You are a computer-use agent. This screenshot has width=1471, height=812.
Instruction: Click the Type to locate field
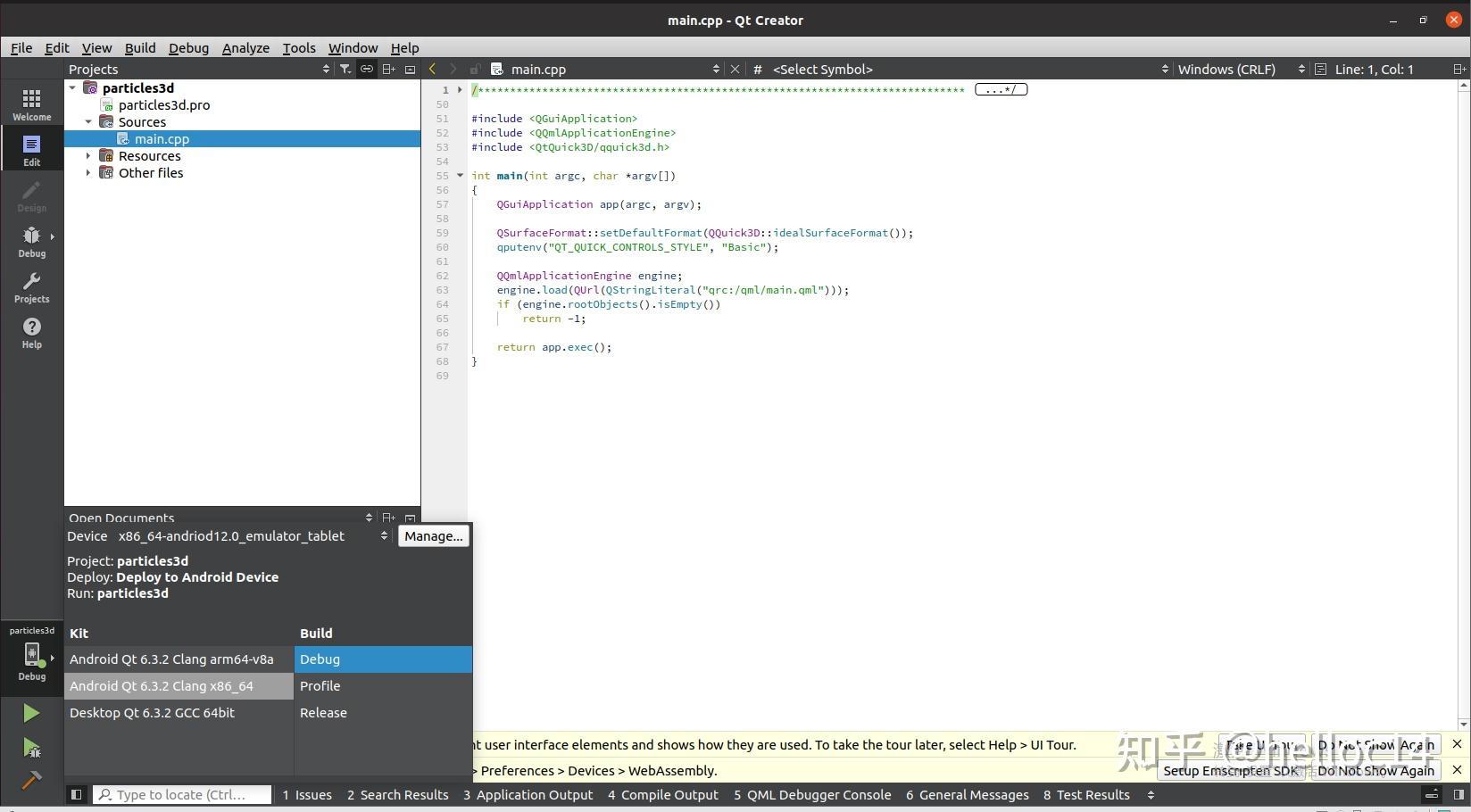182,795
